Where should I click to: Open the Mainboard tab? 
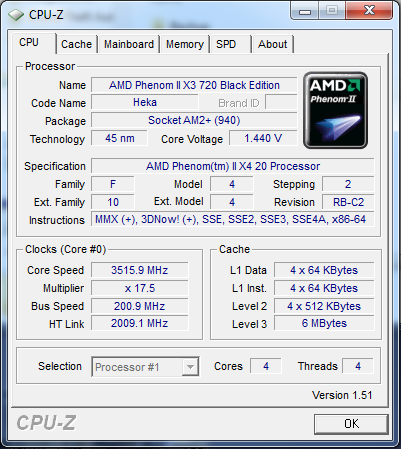click(129, 44)
